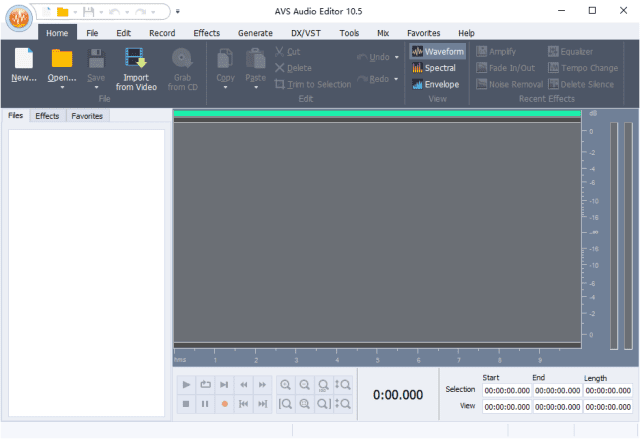Click the Fade In/Out recent effect
The height and width of the screenshot is (439, 640).
point(506,68)
